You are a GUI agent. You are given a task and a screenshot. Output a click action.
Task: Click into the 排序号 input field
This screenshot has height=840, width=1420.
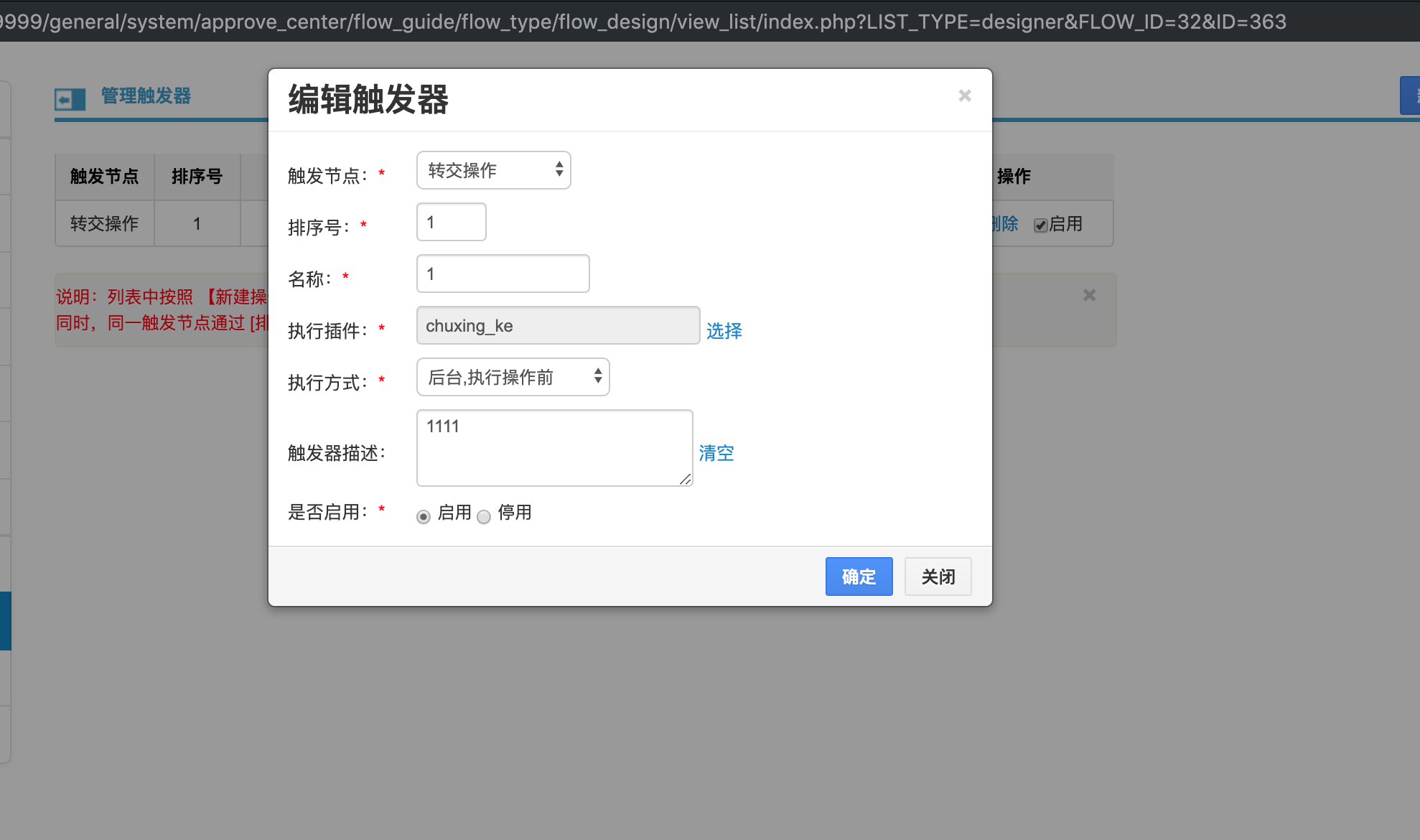pyautogui.click(x=451, y=222)
